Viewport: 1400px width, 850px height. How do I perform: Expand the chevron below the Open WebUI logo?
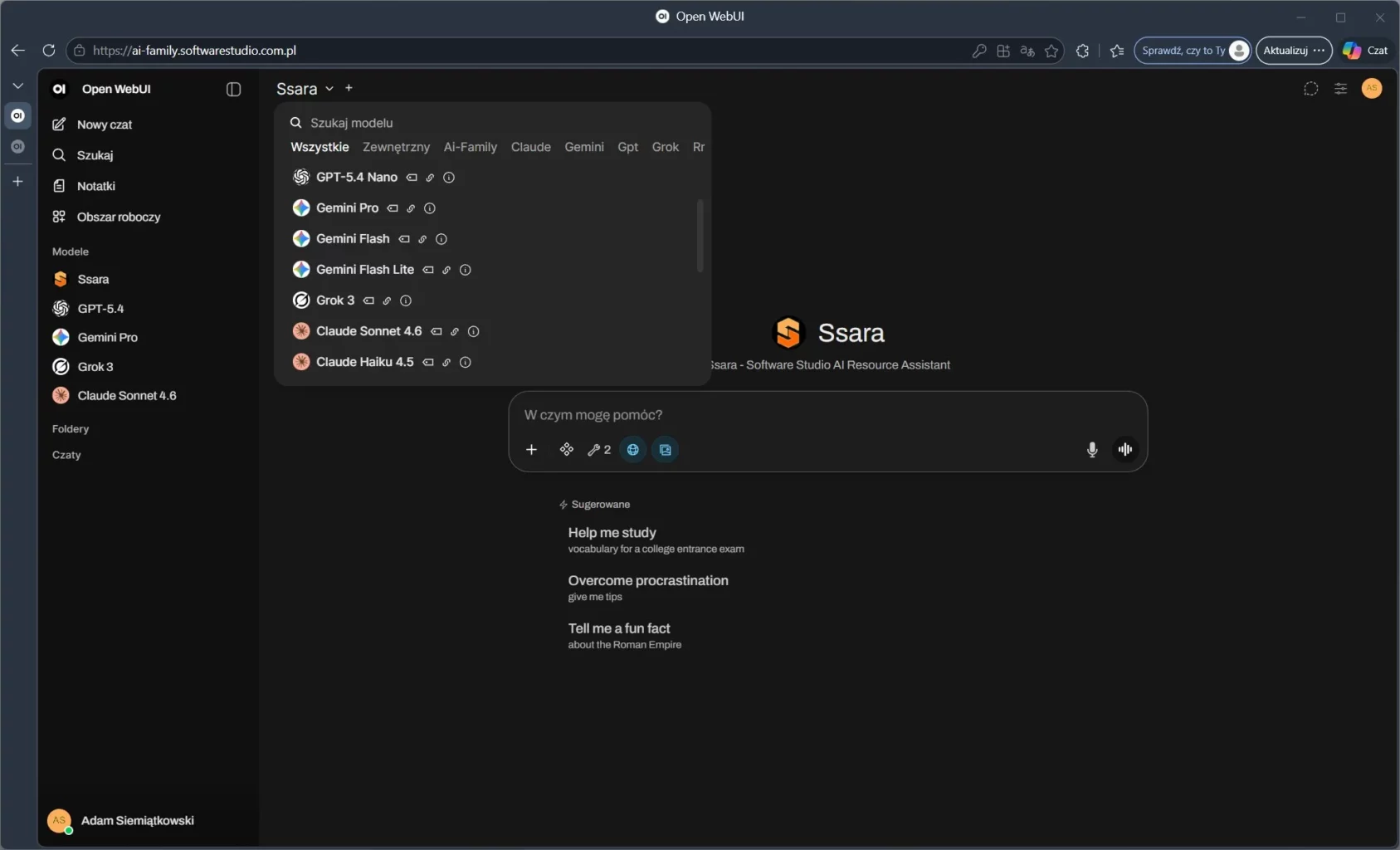pyautogui.click(x=17, y=85)
